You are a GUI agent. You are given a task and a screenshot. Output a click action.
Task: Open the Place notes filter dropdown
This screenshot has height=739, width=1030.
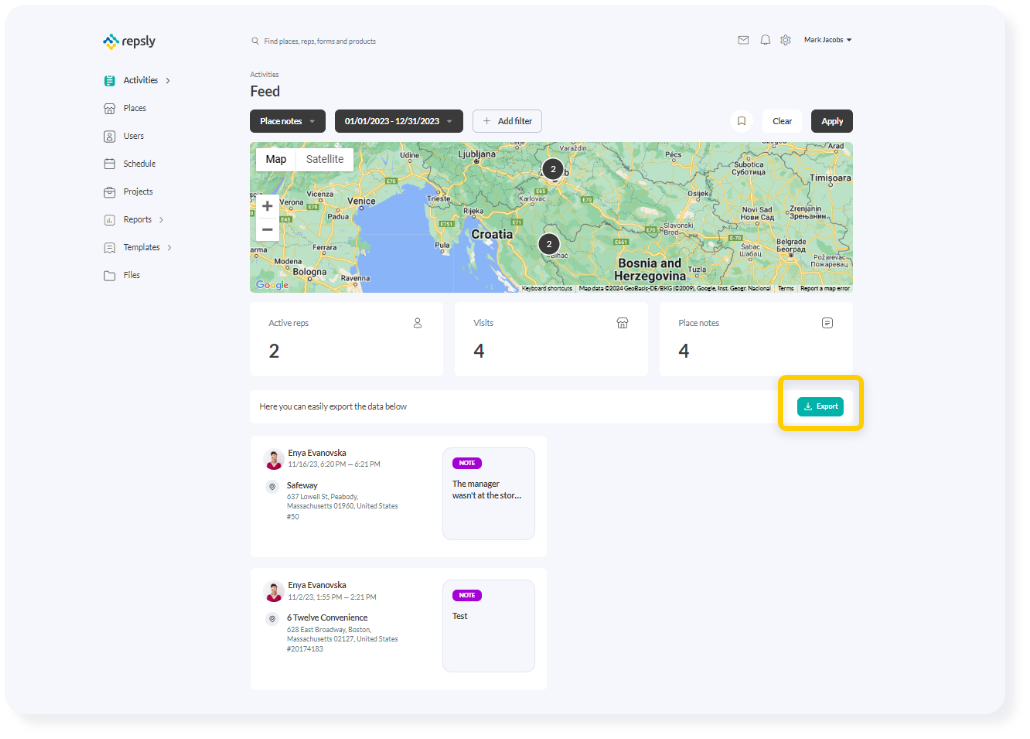pyautogui.click(x=288, y=121)
